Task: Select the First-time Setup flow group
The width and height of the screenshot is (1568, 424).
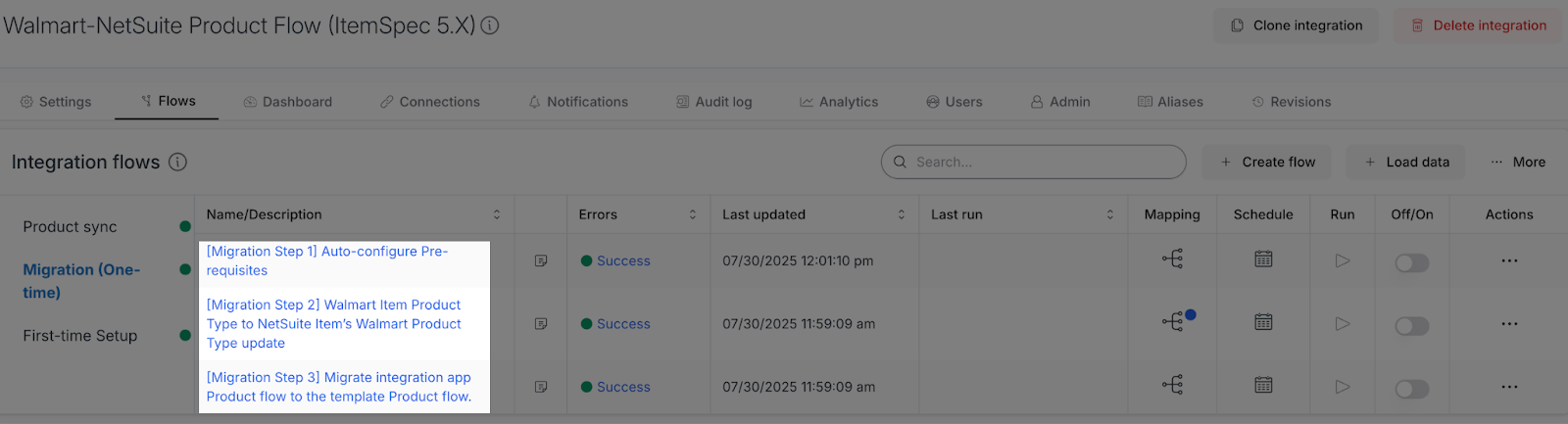Action: pos(80,335)
